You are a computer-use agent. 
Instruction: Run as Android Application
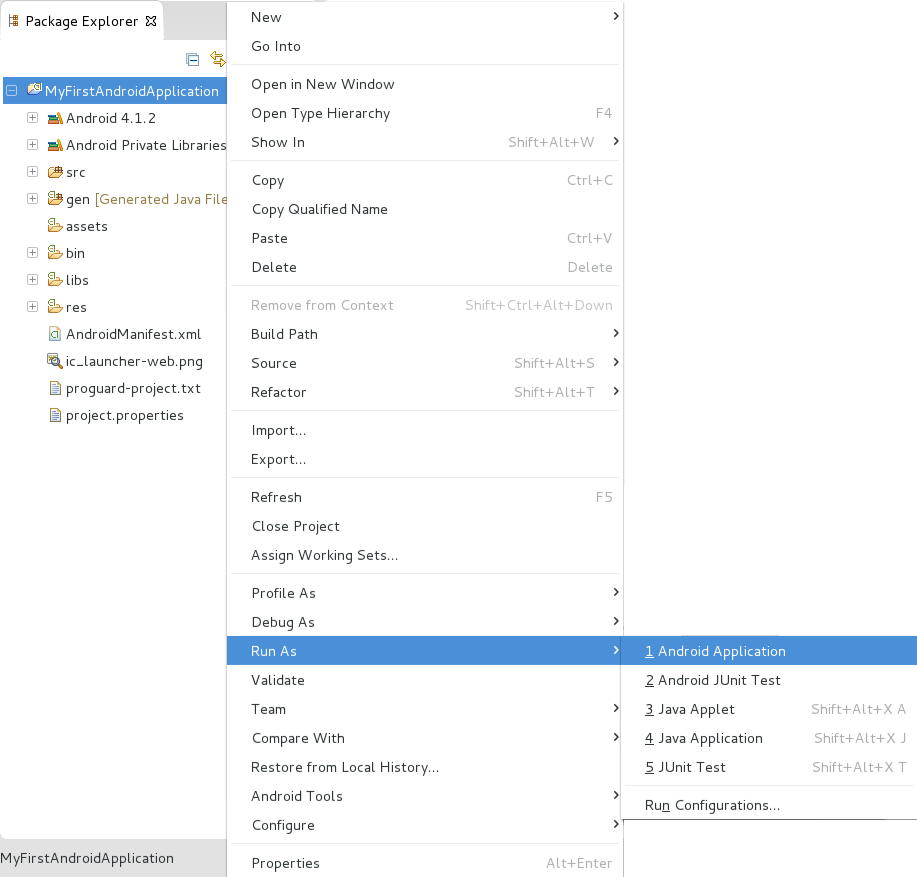click(x=770, y=651)
